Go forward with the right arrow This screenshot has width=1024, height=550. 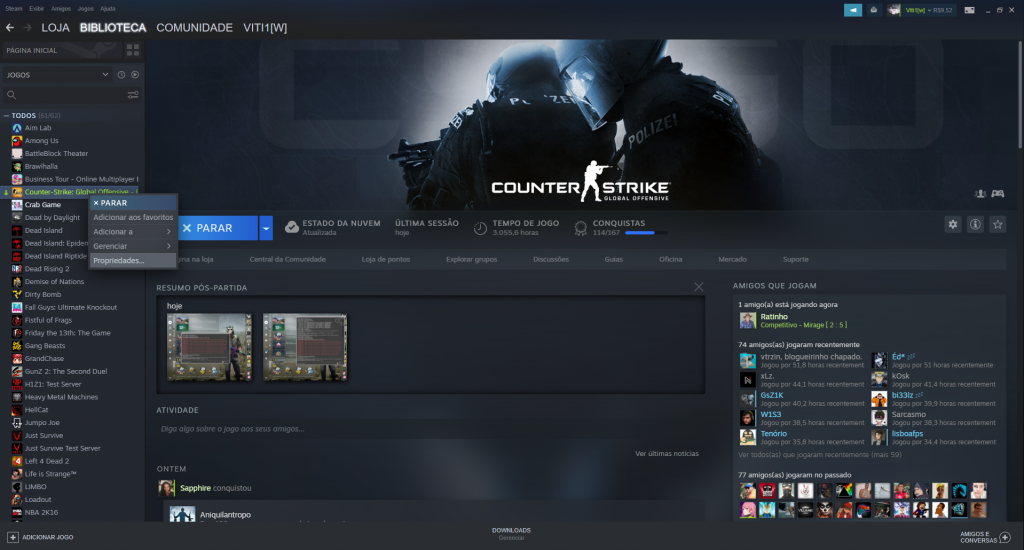click(x=27, y=27)
